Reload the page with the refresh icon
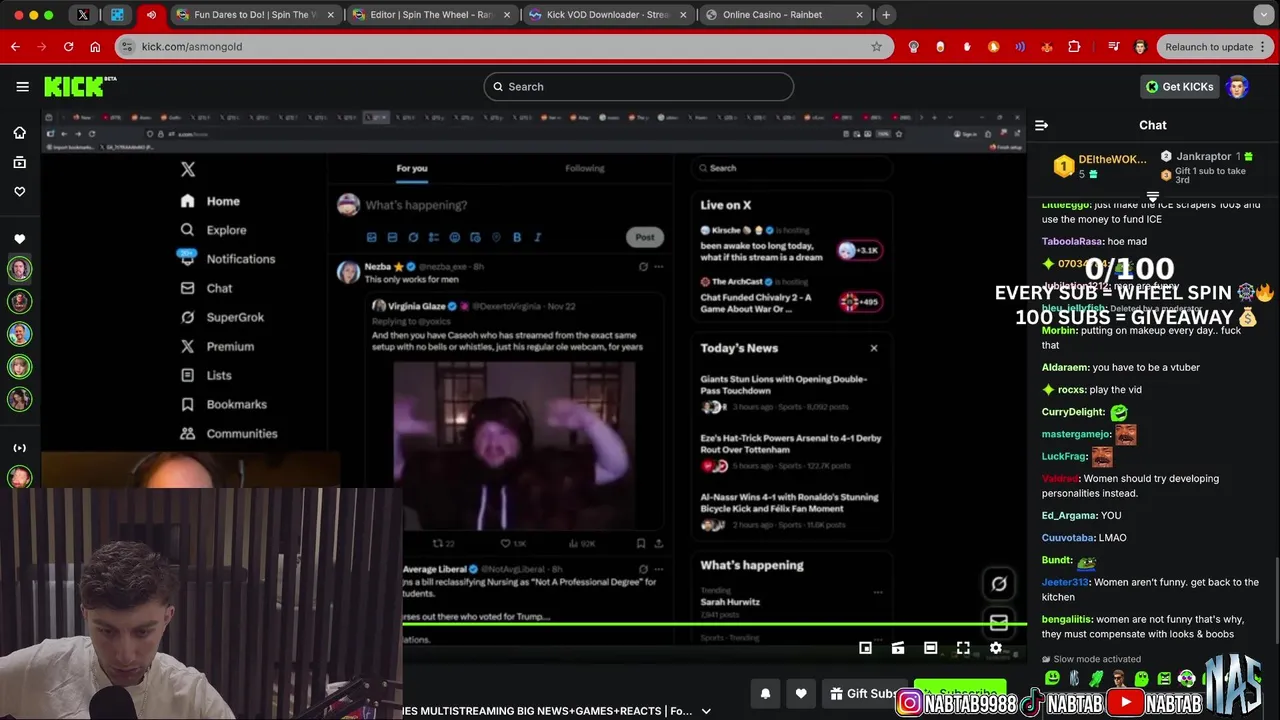This screenshot has height=720, width=1280. click(x=68, y=47)
